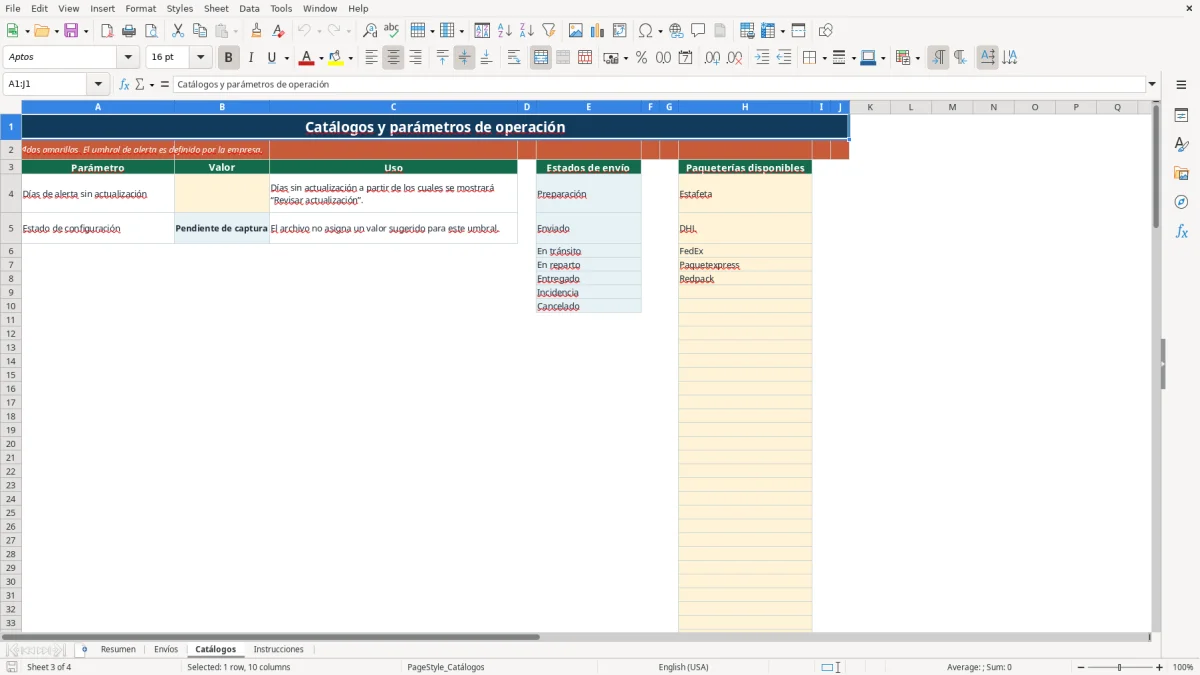Open the Function Wizard
Viewport: 1200px width, 675px height.
(x=124, y=85)
